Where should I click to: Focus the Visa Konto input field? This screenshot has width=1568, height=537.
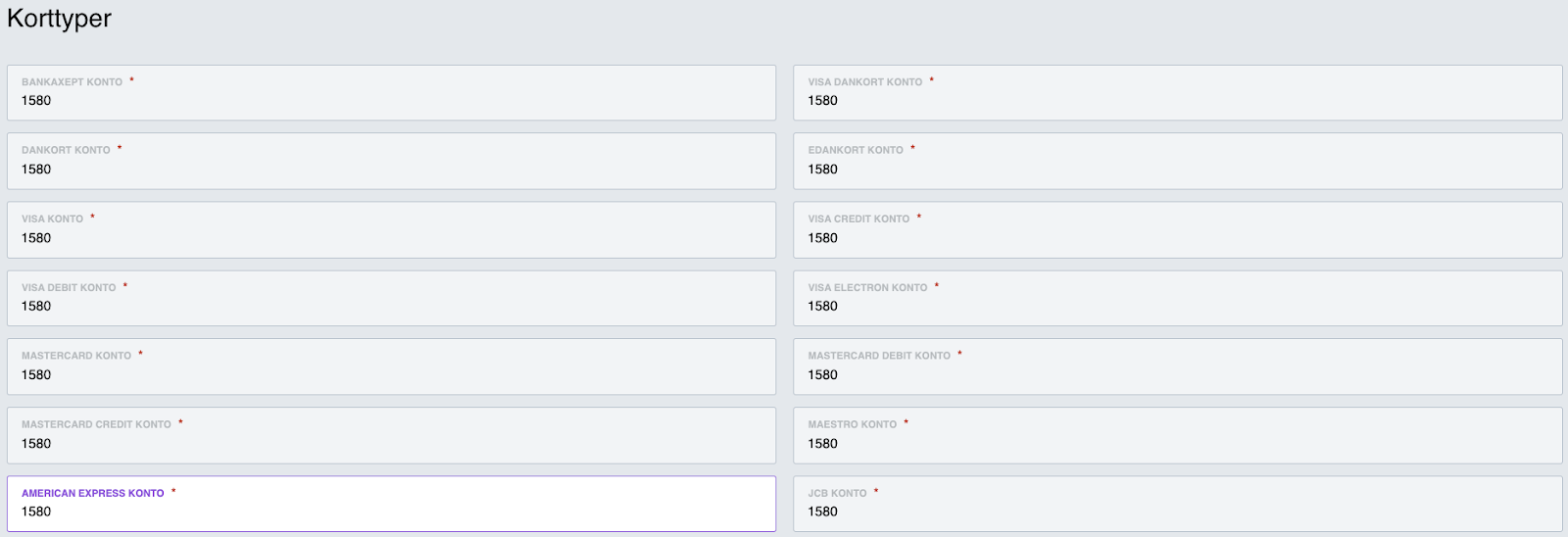(x=391, y=230)
